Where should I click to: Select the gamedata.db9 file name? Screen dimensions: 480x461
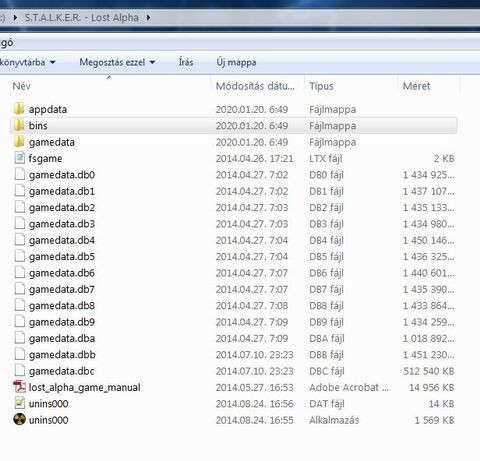click(x=62, y=322)
